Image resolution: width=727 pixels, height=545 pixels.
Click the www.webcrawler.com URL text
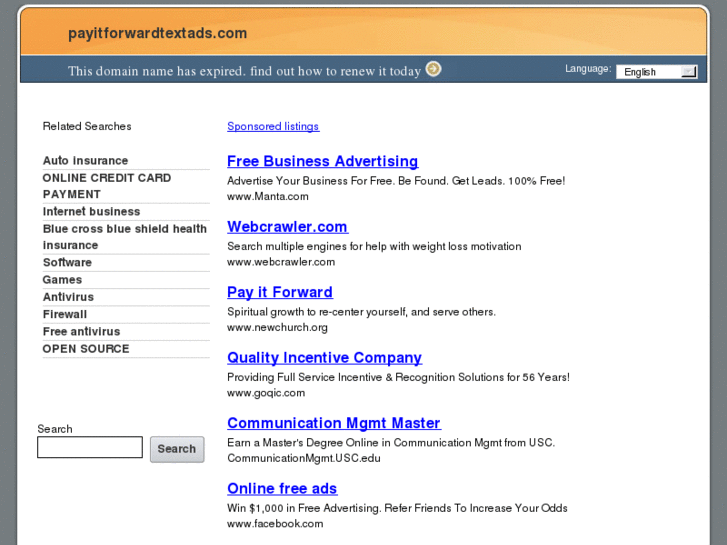pos(281,262)
